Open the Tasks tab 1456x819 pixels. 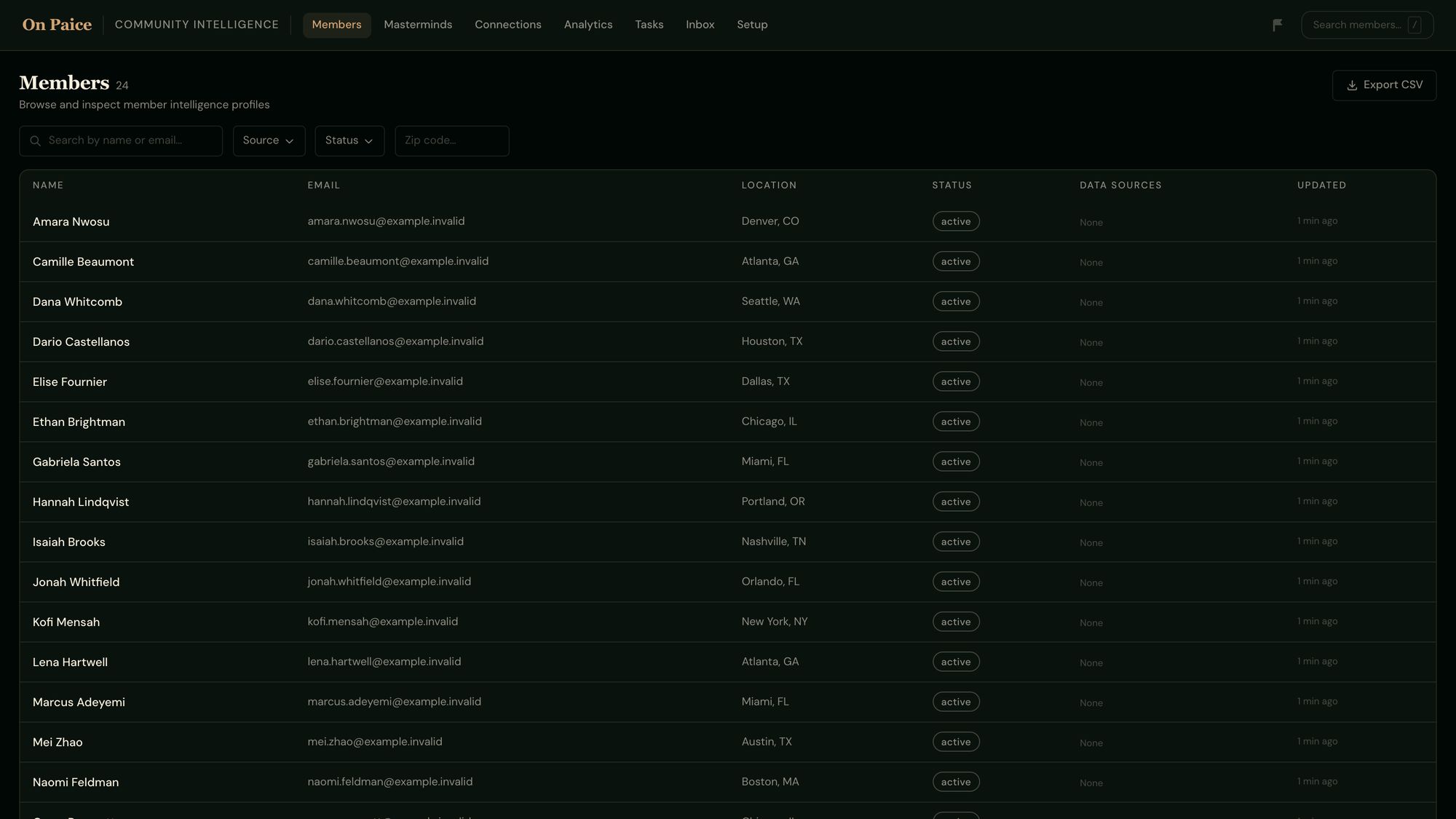pyautogui.click(x=649, y=25)
